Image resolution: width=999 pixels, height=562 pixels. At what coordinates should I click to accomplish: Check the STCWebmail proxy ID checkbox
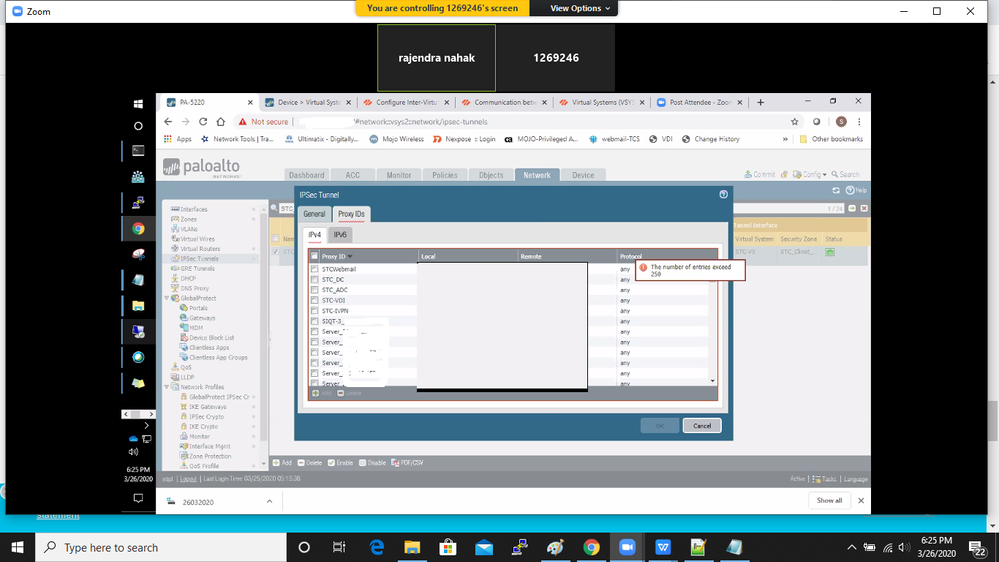(315, 270)
